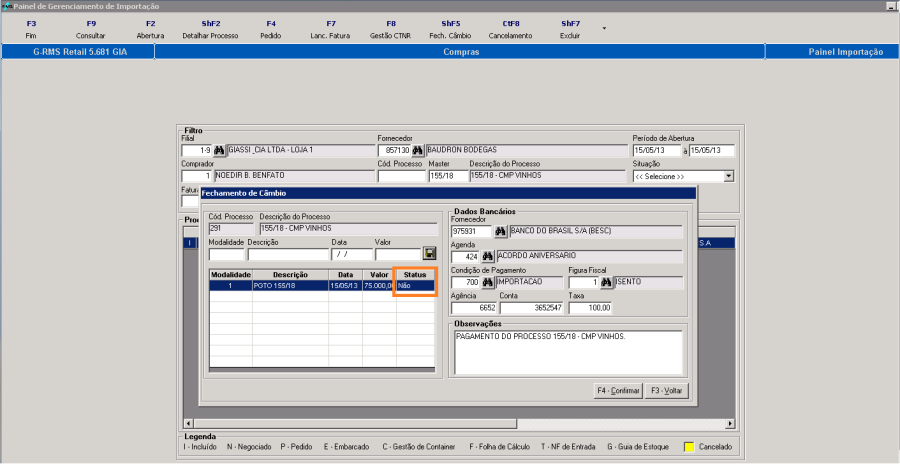
Task: Click binoculars lookup next to Fornecedor 857130
Action: pyautogui.click(x=418, y=151)
